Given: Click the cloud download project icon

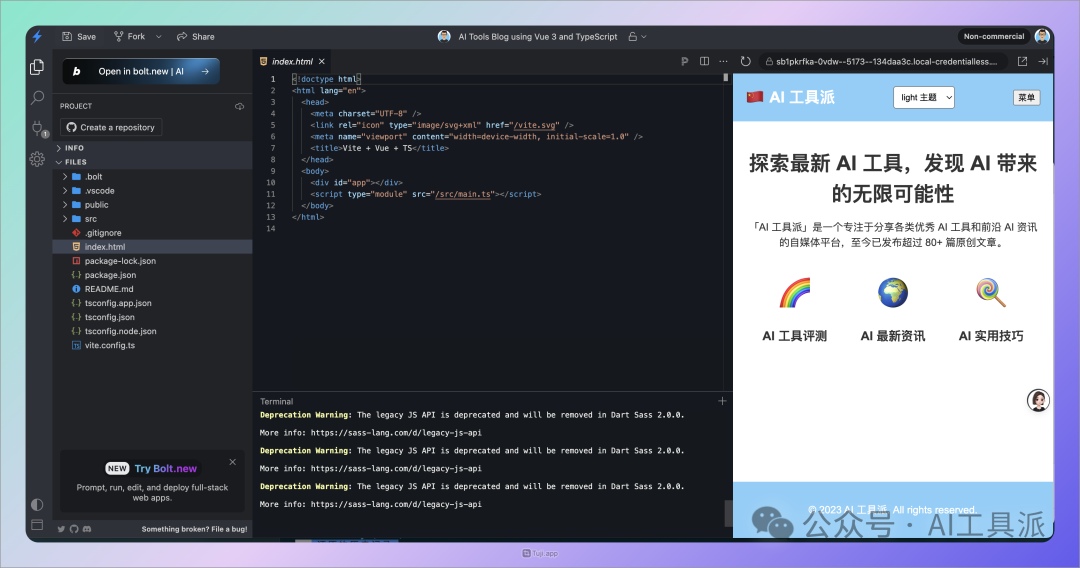Looking at the screenshot, I should [240, 106].
